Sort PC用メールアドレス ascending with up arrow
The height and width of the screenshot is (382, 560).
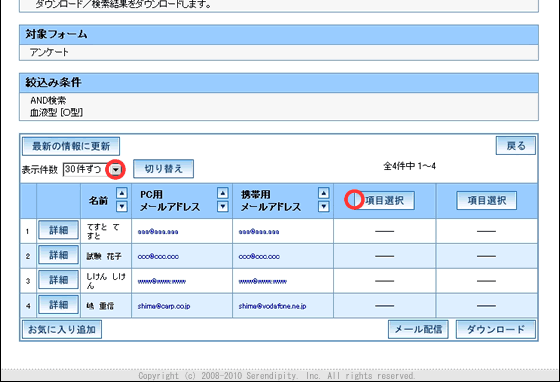[x=222, y=193]
